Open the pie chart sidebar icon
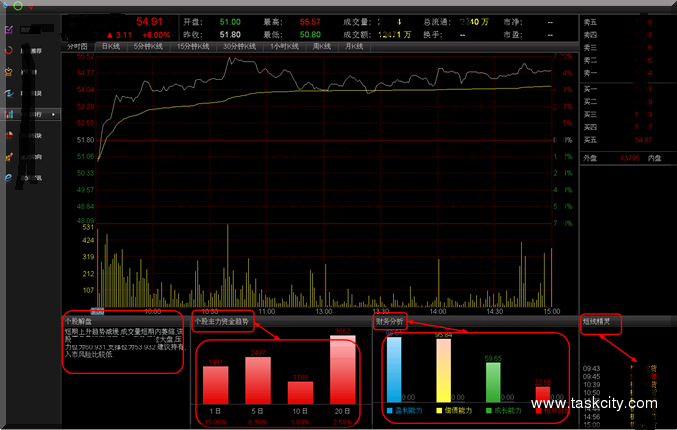Screen dimensions: 677x430 (9, 135)
